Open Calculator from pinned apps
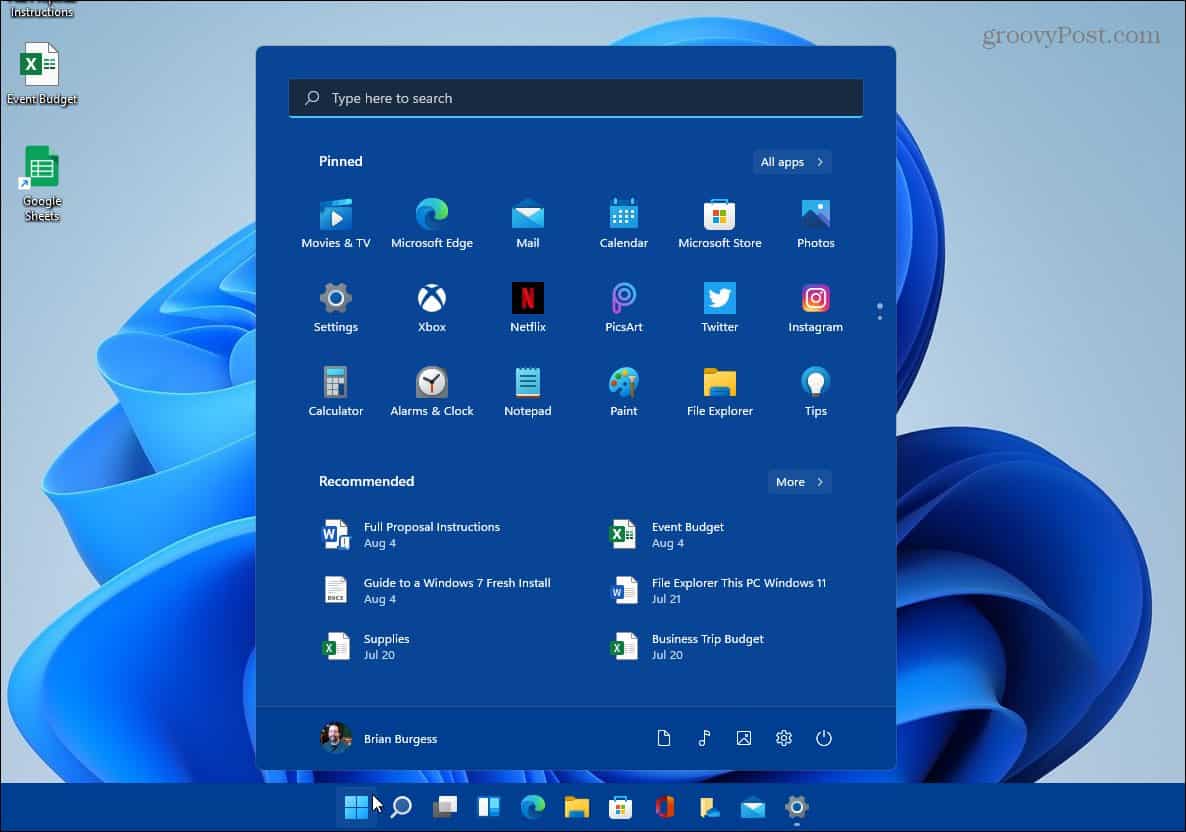Screen dimensions: 1186x832 [335, 382]
